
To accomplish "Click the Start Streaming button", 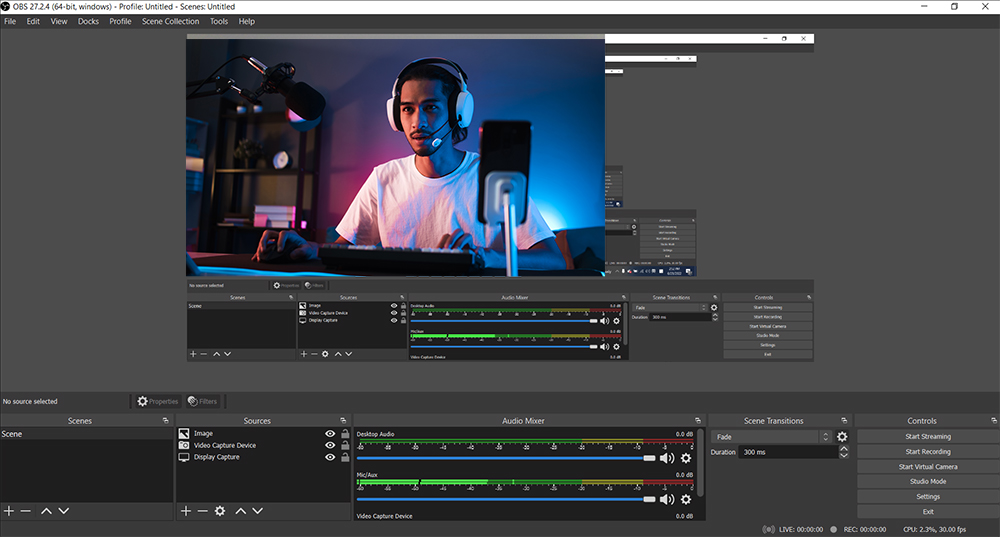I will 927,437.
